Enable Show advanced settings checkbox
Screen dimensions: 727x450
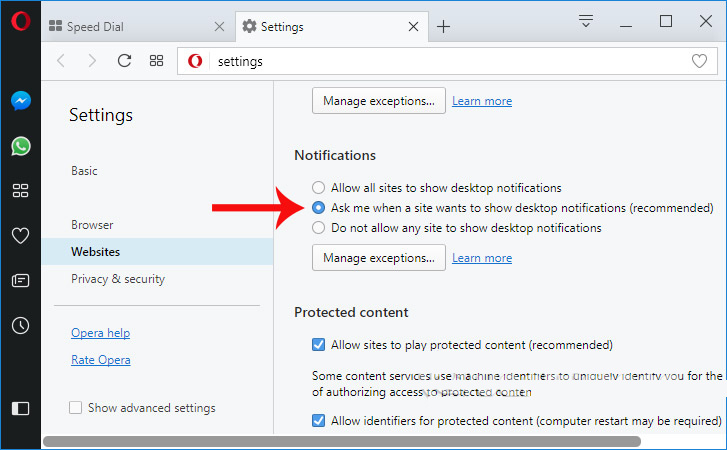[75, 408]
